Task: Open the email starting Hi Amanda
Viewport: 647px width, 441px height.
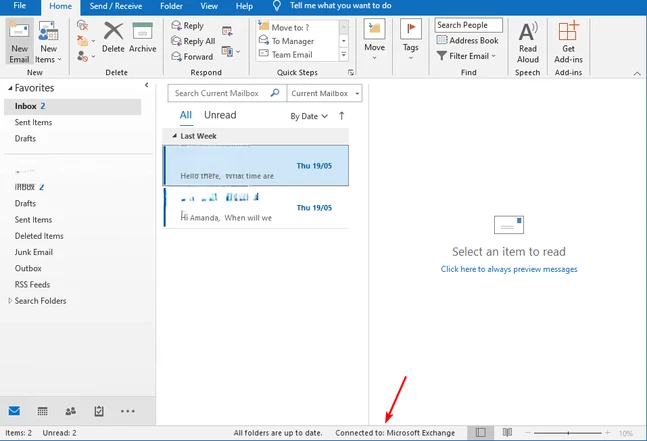Action: [256, 208]
